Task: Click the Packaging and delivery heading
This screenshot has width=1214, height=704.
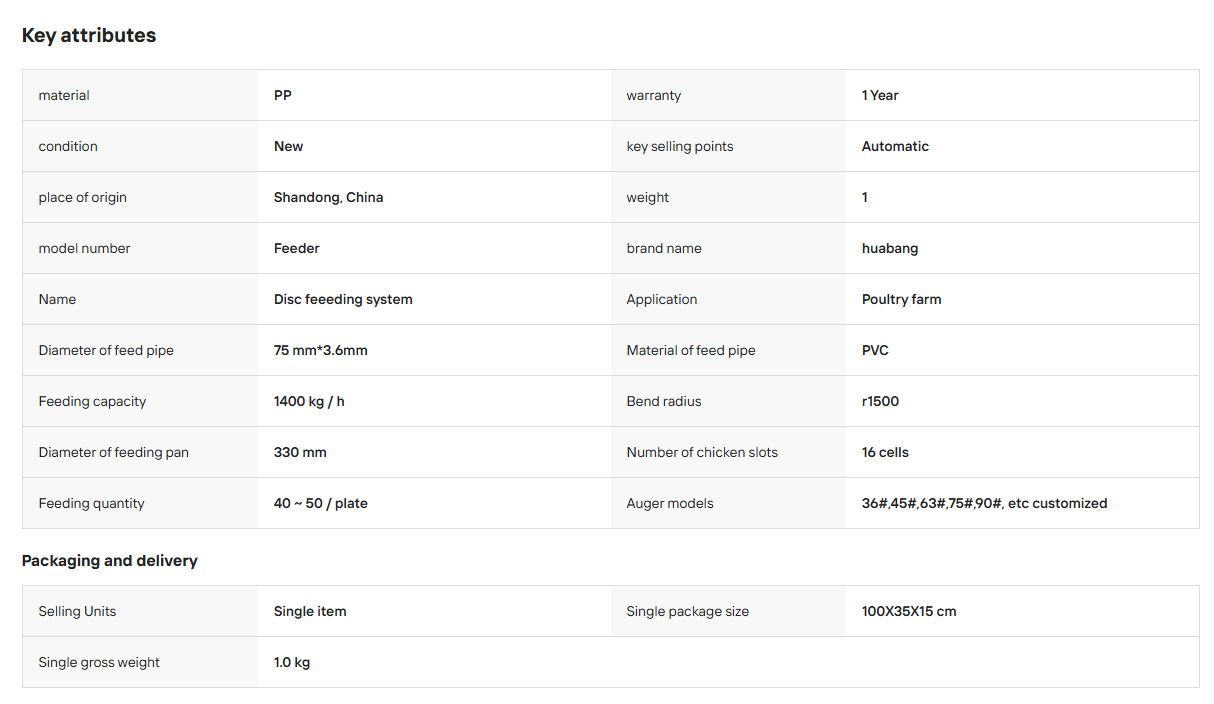Action: coord(110,560)
